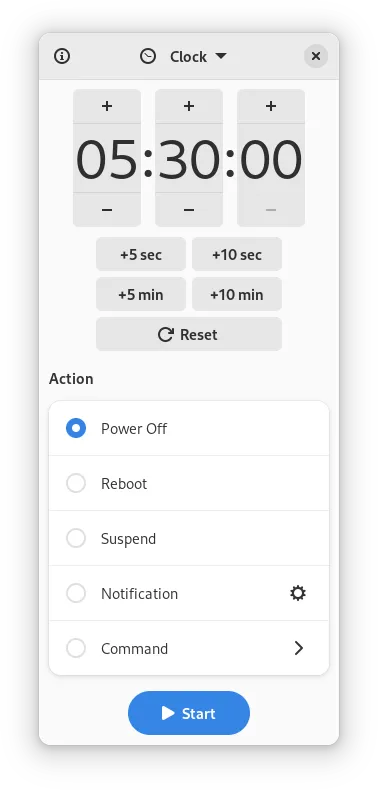Start the shutdown timer
Screen dimensions: 378x790
point(189,713)
